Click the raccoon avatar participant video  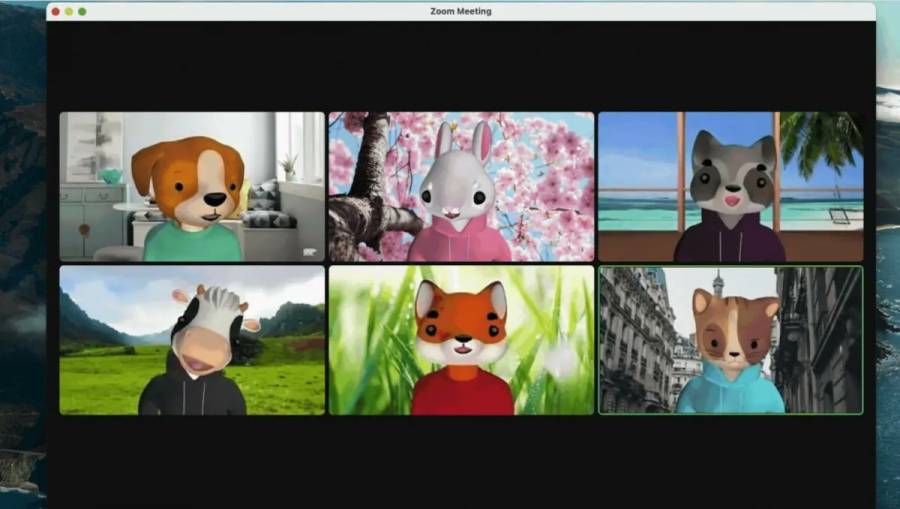(730, 186)
